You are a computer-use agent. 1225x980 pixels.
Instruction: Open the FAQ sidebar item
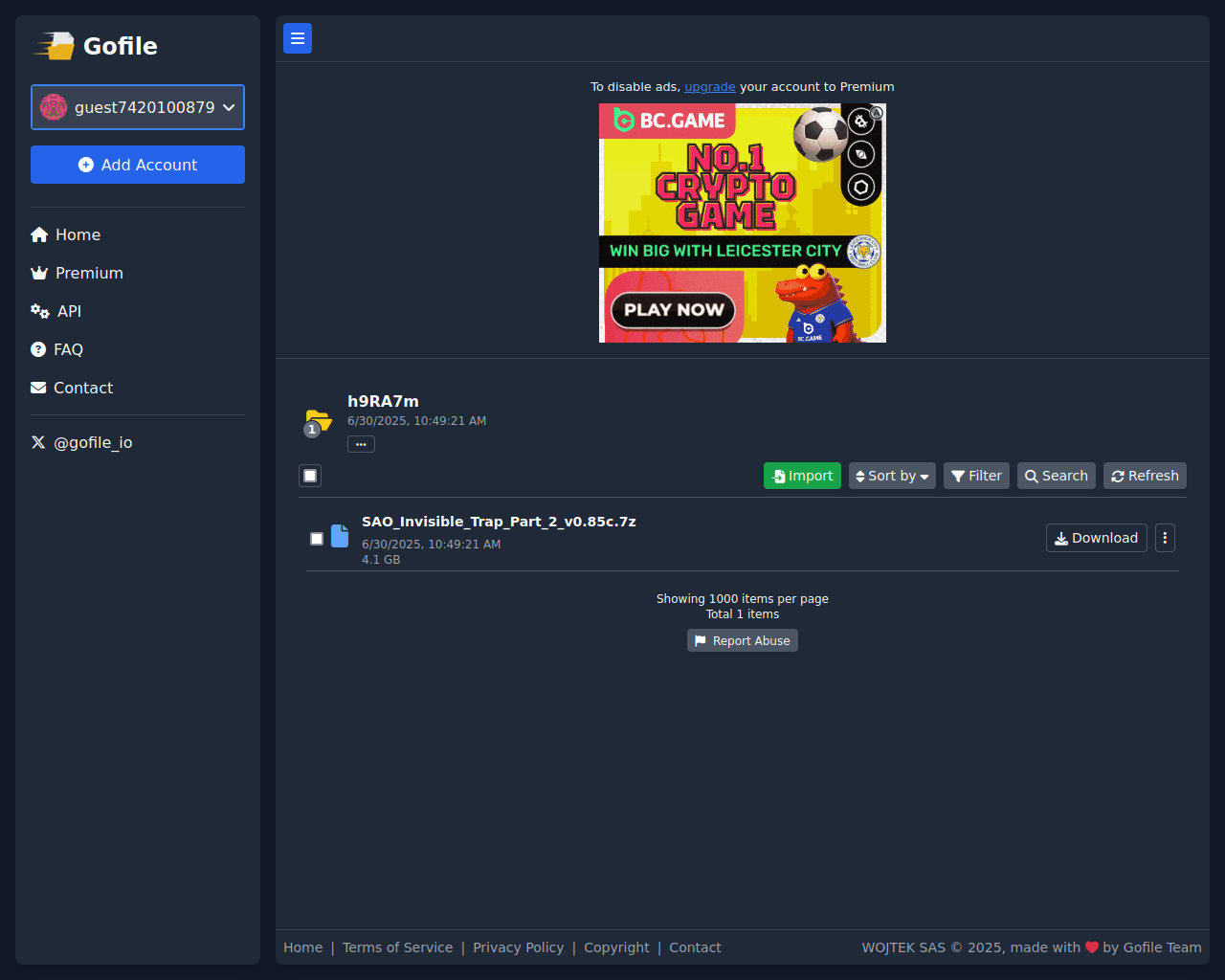[57, 349]
